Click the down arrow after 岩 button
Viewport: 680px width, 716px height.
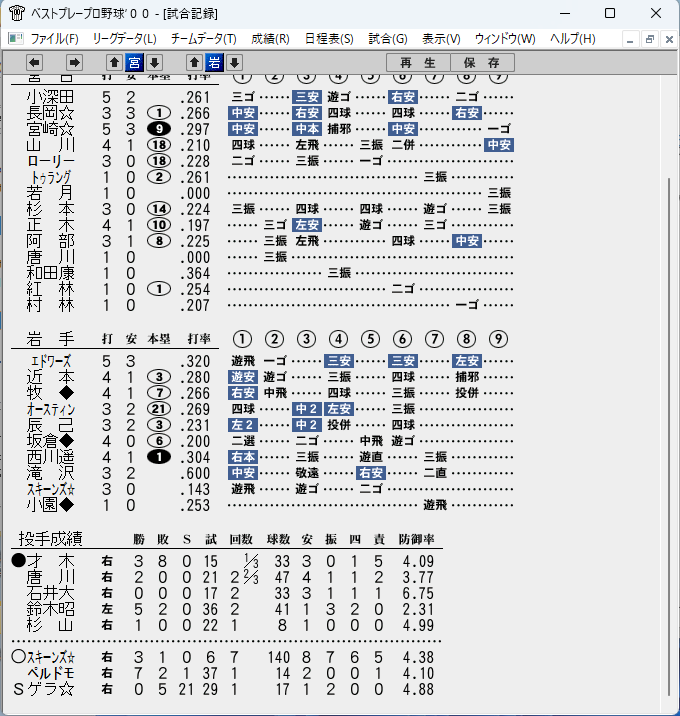(x=234, y=62)
